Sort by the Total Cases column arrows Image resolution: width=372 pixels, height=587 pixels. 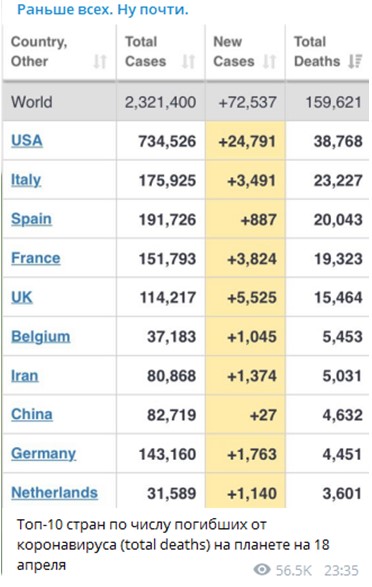[188, 61]
